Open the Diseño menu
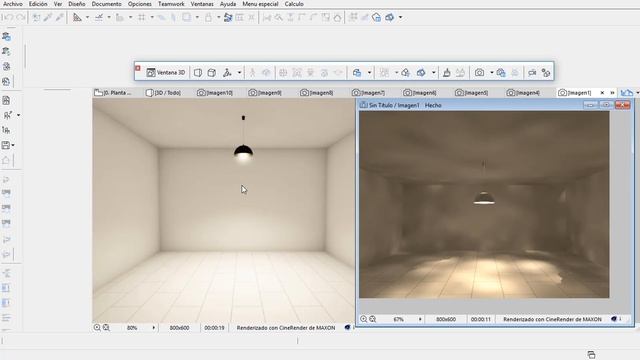640x360 pixels. (x=77, y=4)
